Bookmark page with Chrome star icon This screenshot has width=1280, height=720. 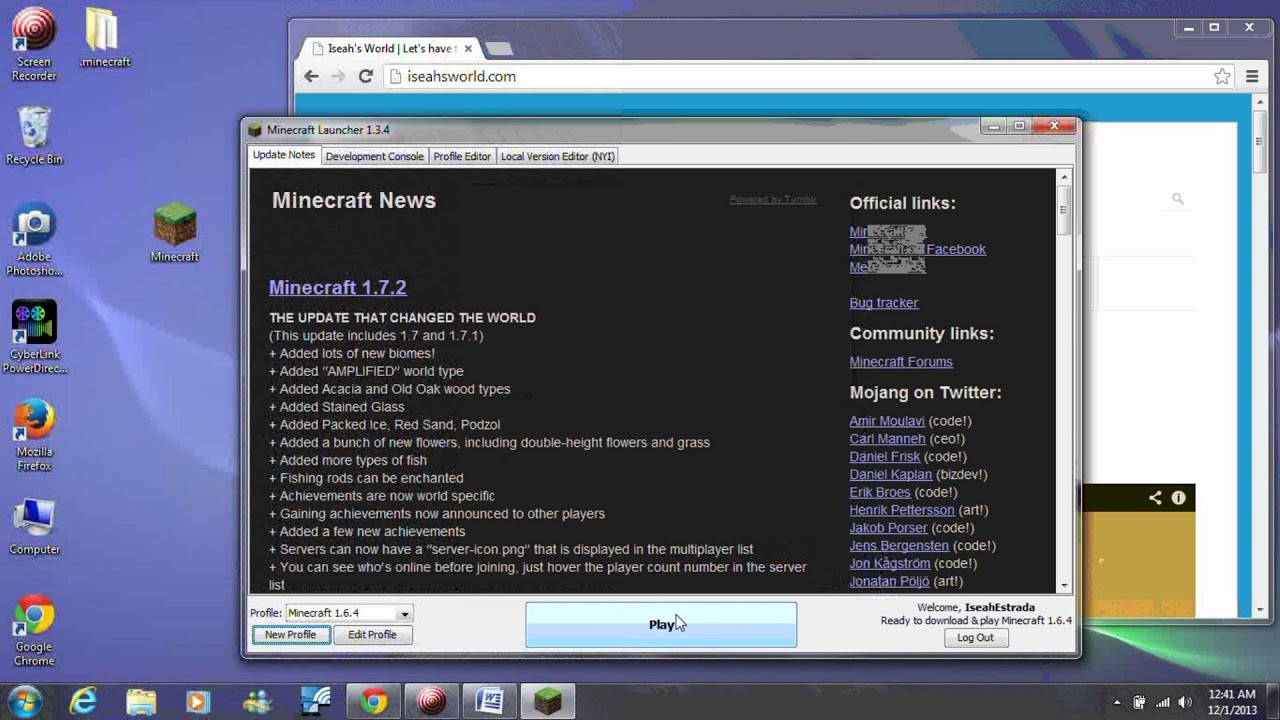tap(1221, 76)
